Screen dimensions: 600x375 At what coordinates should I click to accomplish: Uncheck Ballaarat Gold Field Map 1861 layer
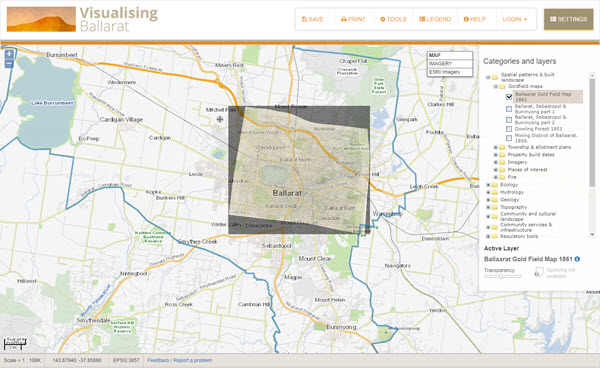(509, 97)
